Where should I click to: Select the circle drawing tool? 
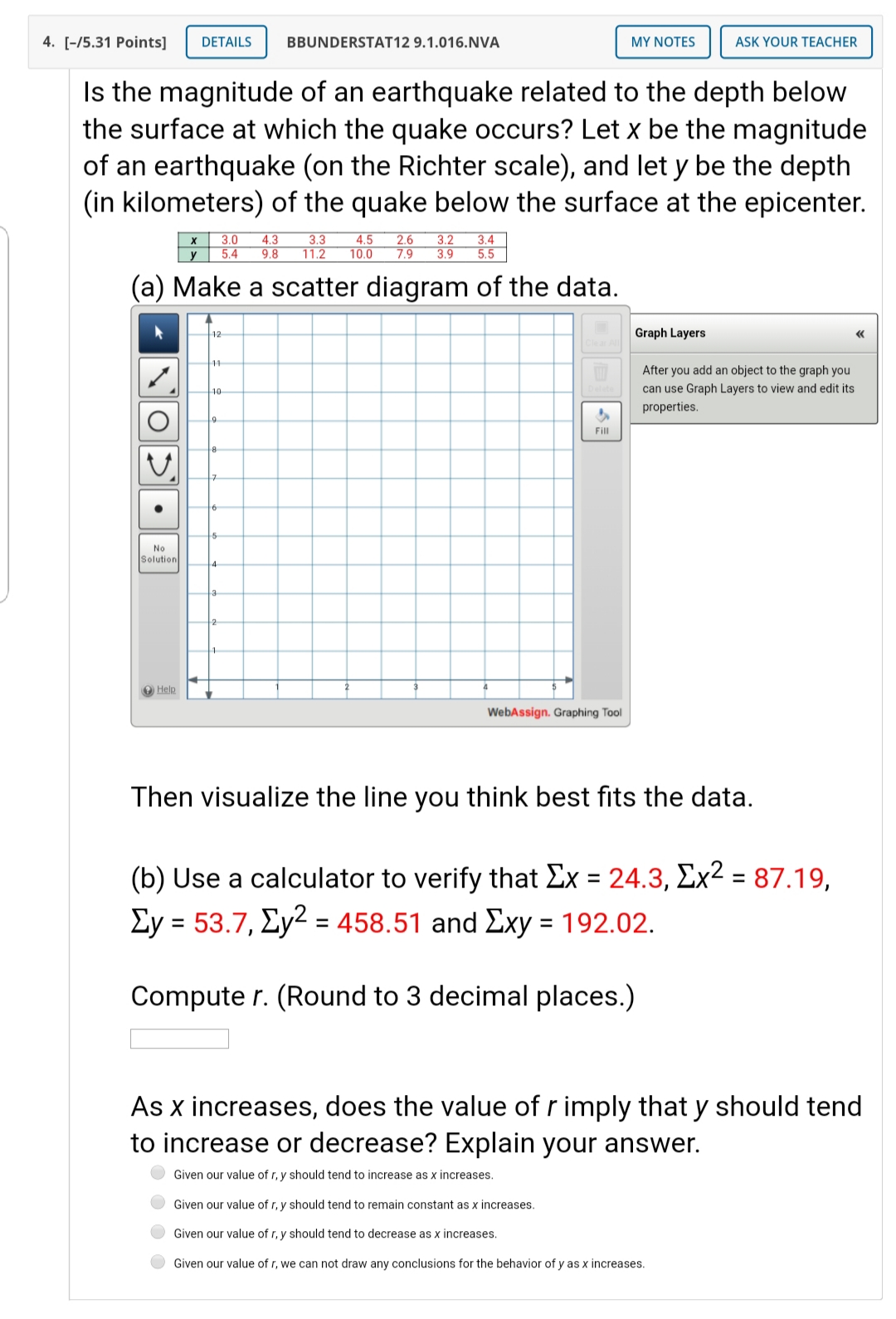(x=158, y=421)
